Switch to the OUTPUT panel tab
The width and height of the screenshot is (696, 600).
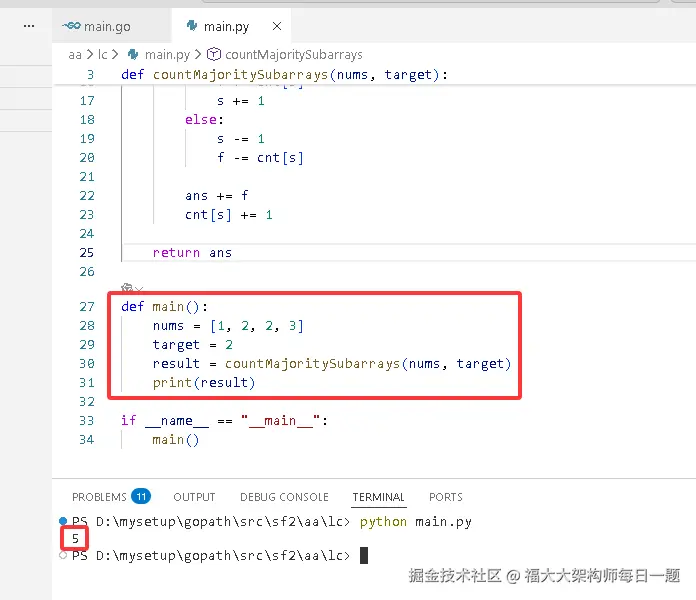point(194,497)
